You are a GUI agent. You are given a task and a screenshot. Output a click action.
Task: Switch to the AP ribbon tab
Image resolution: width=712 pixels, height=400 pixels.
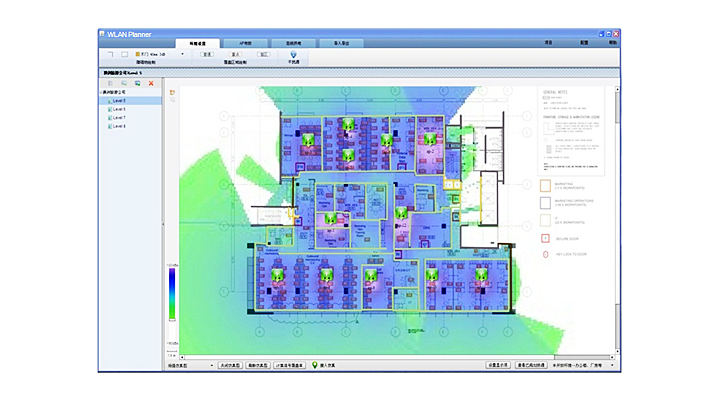(x=247, y=43)
